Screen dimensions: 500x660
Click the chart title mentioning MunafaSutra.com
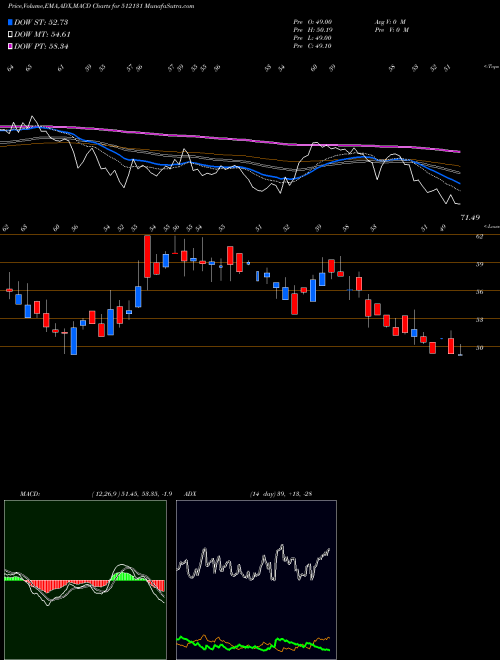click(101, 6)
